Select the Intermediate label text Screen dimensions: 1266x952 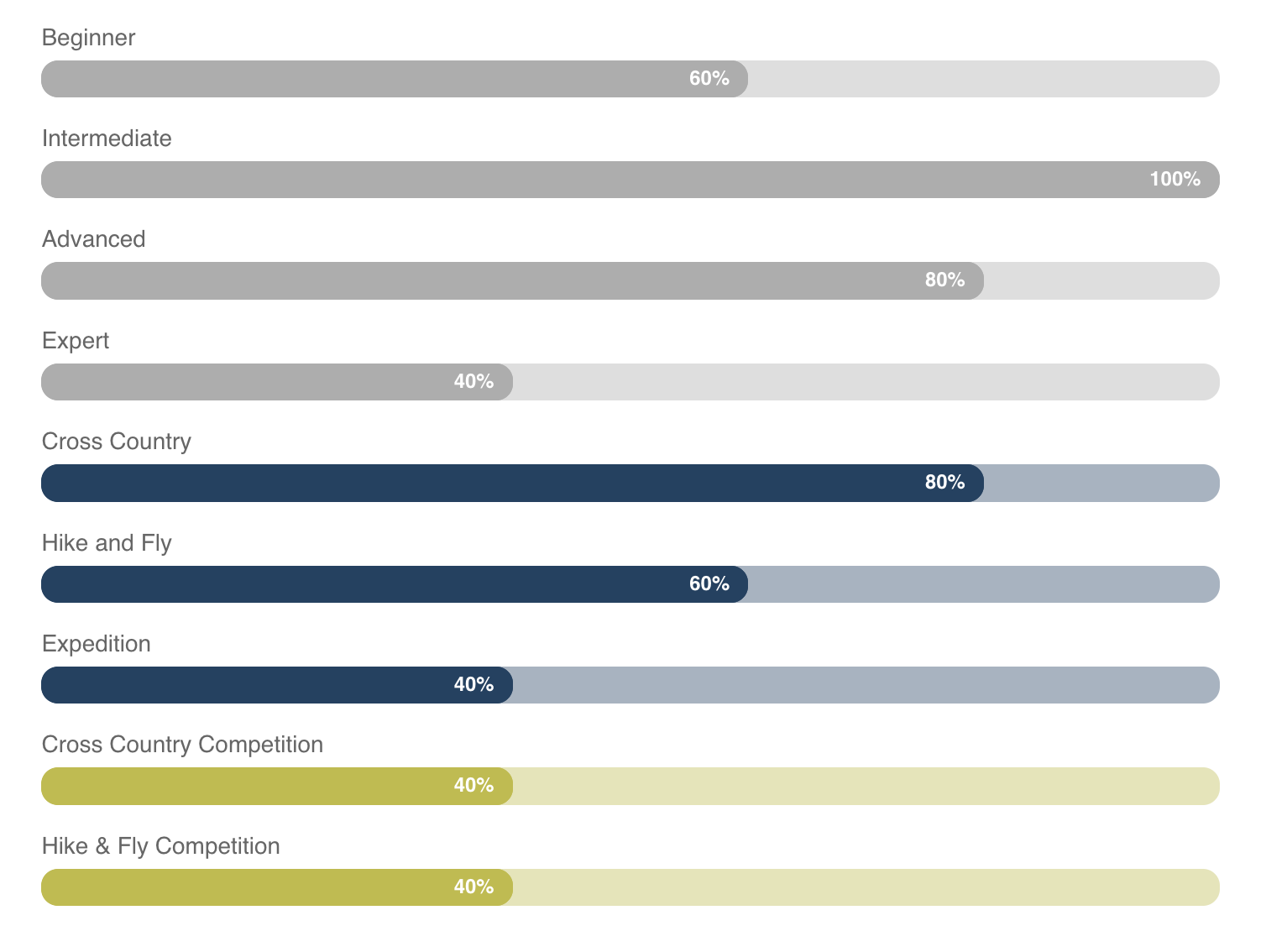tap(107, 139)
